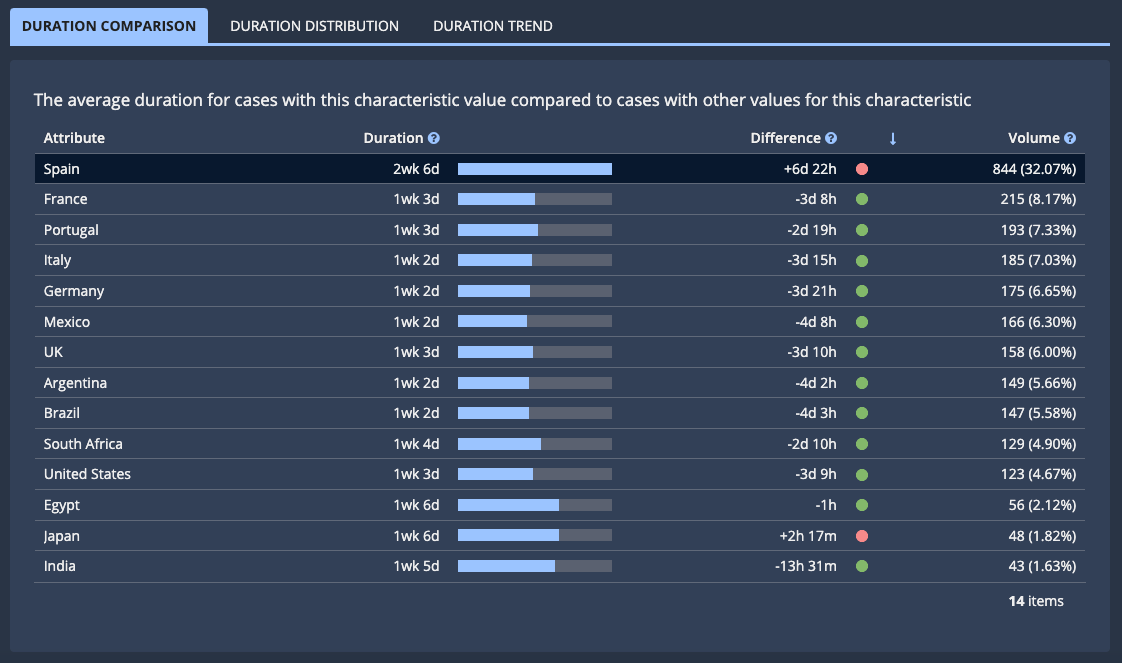The height and width of the screenshot is (663, 1122).
Task: Select the Argentina attribute
Action: click(75, 383)
